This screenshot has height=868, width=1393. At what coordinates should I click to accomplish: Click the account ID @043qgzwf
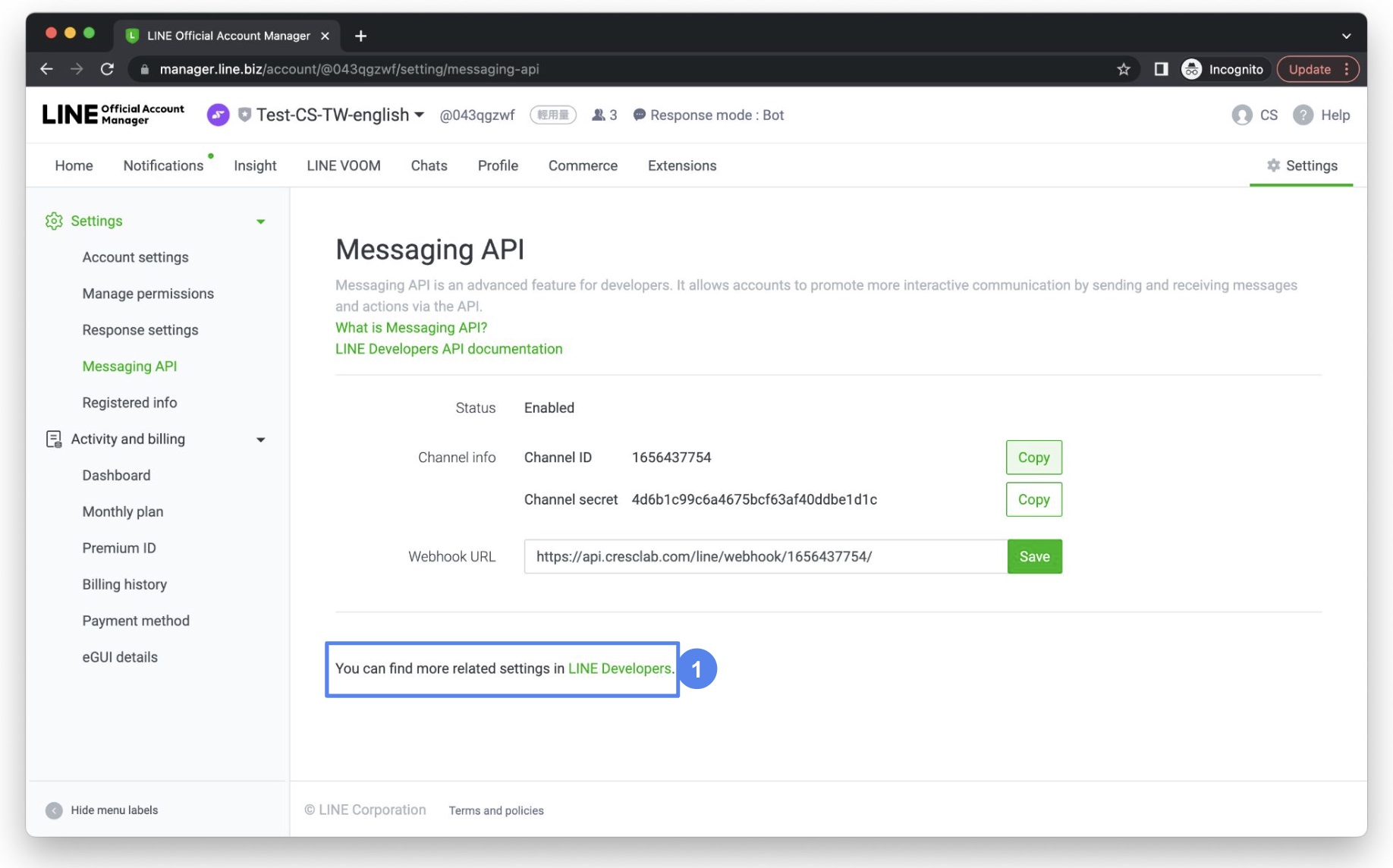pos(477,115)
